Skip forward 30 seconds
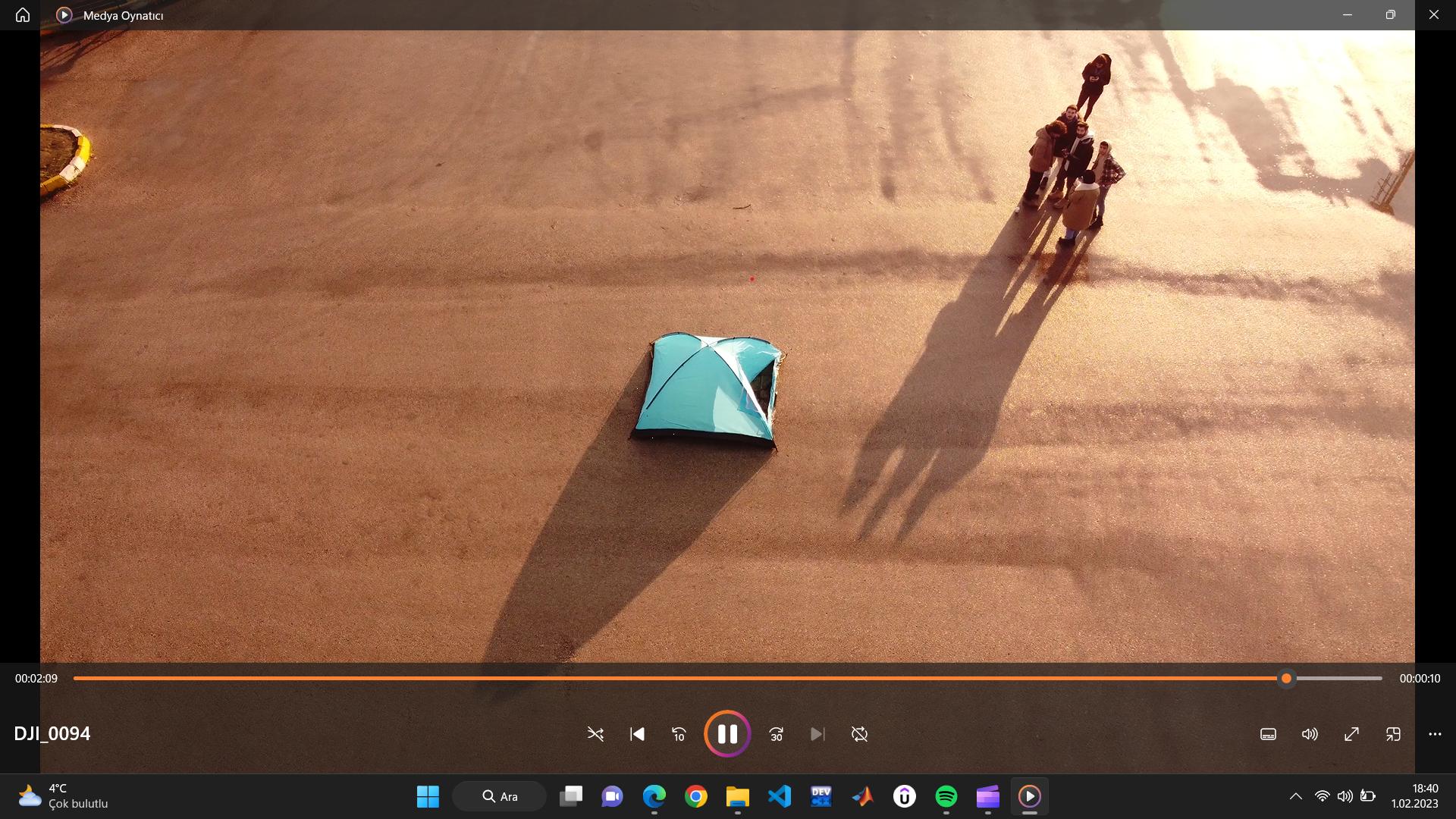Viewport: 1456px width, 819px height. (777, 734)
